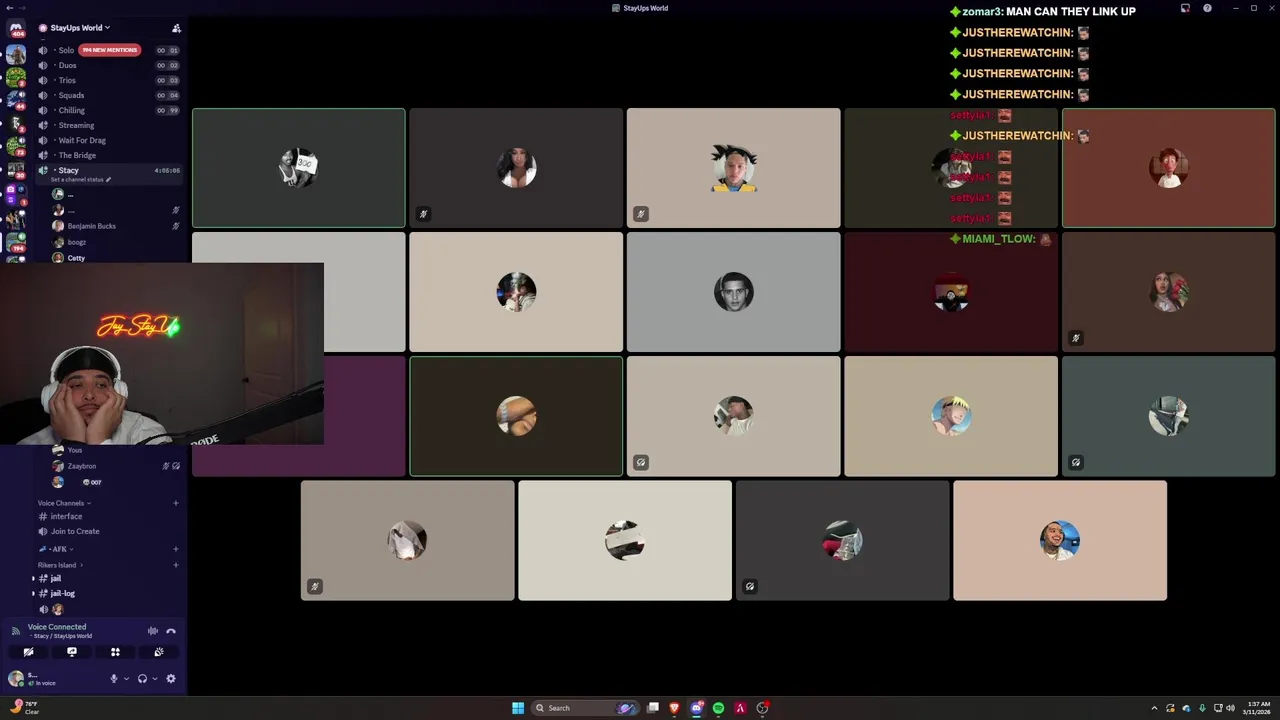The height and width of the screenshot is (720, 1280).
Task: Open Discord user settings gear
Action: (x=171, y=679)
